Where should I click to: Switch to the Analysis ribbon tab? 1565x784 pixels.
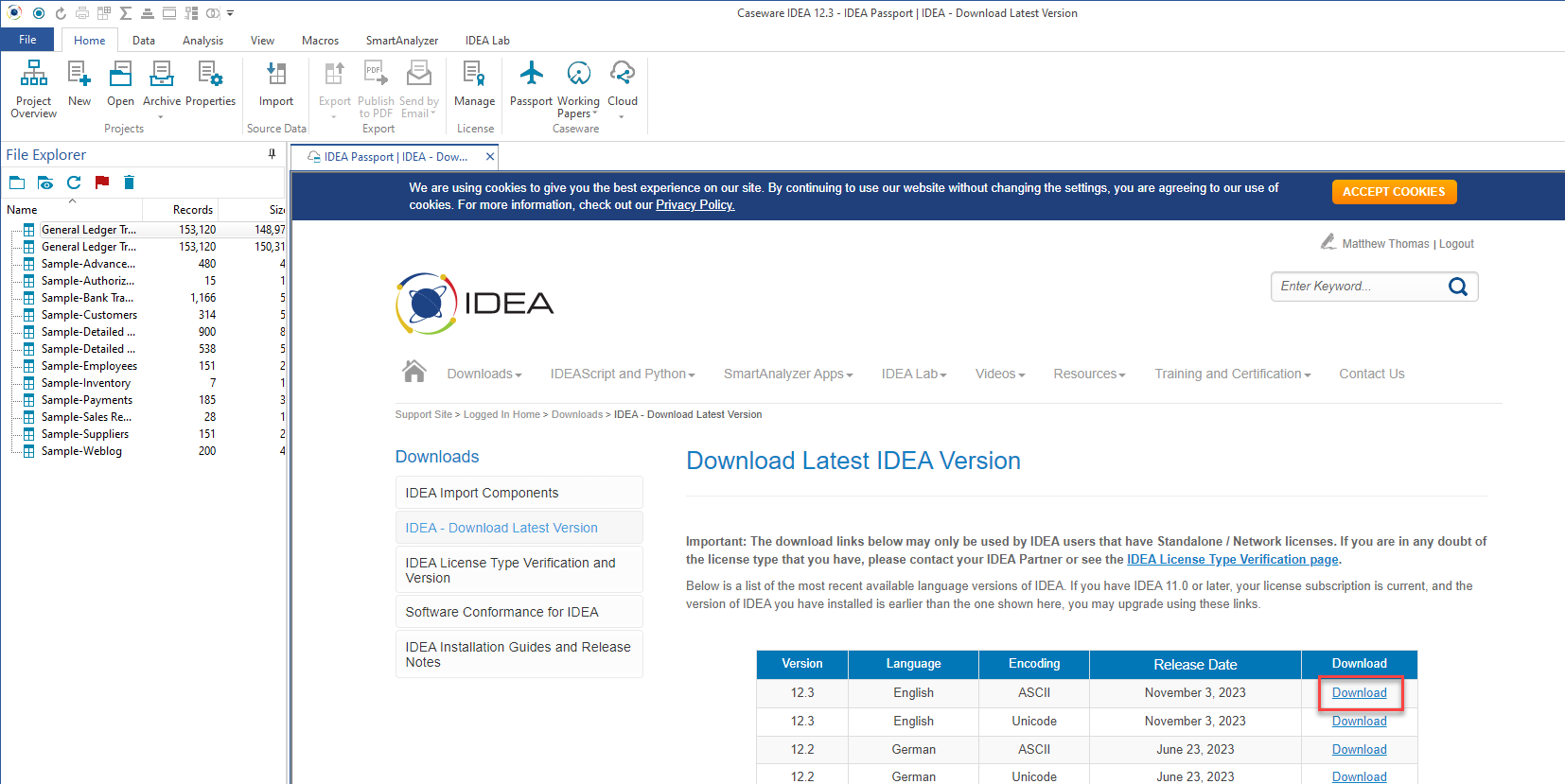pos(202,41)
